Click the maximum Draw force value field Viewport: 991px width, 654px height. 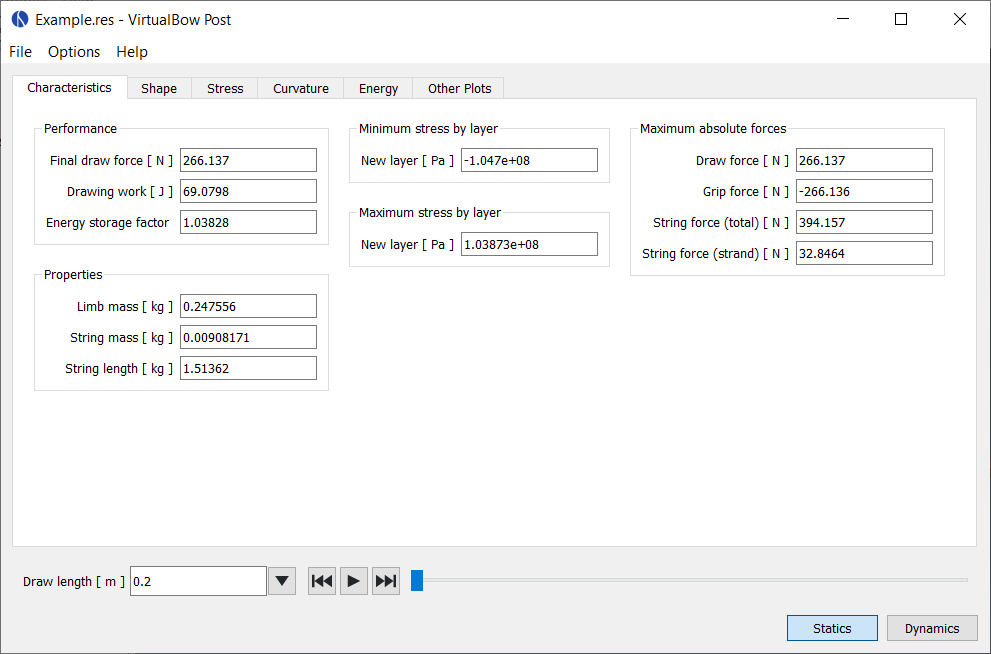(864, 160)
